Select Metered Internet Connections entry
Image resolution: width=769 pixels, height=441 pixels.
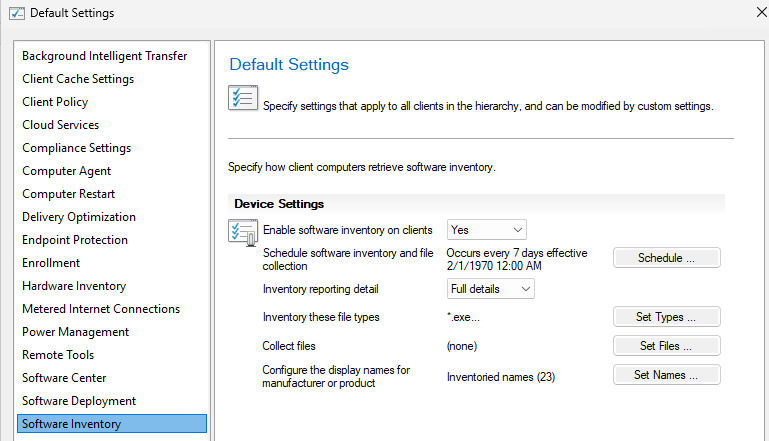(x=101, y=309)
